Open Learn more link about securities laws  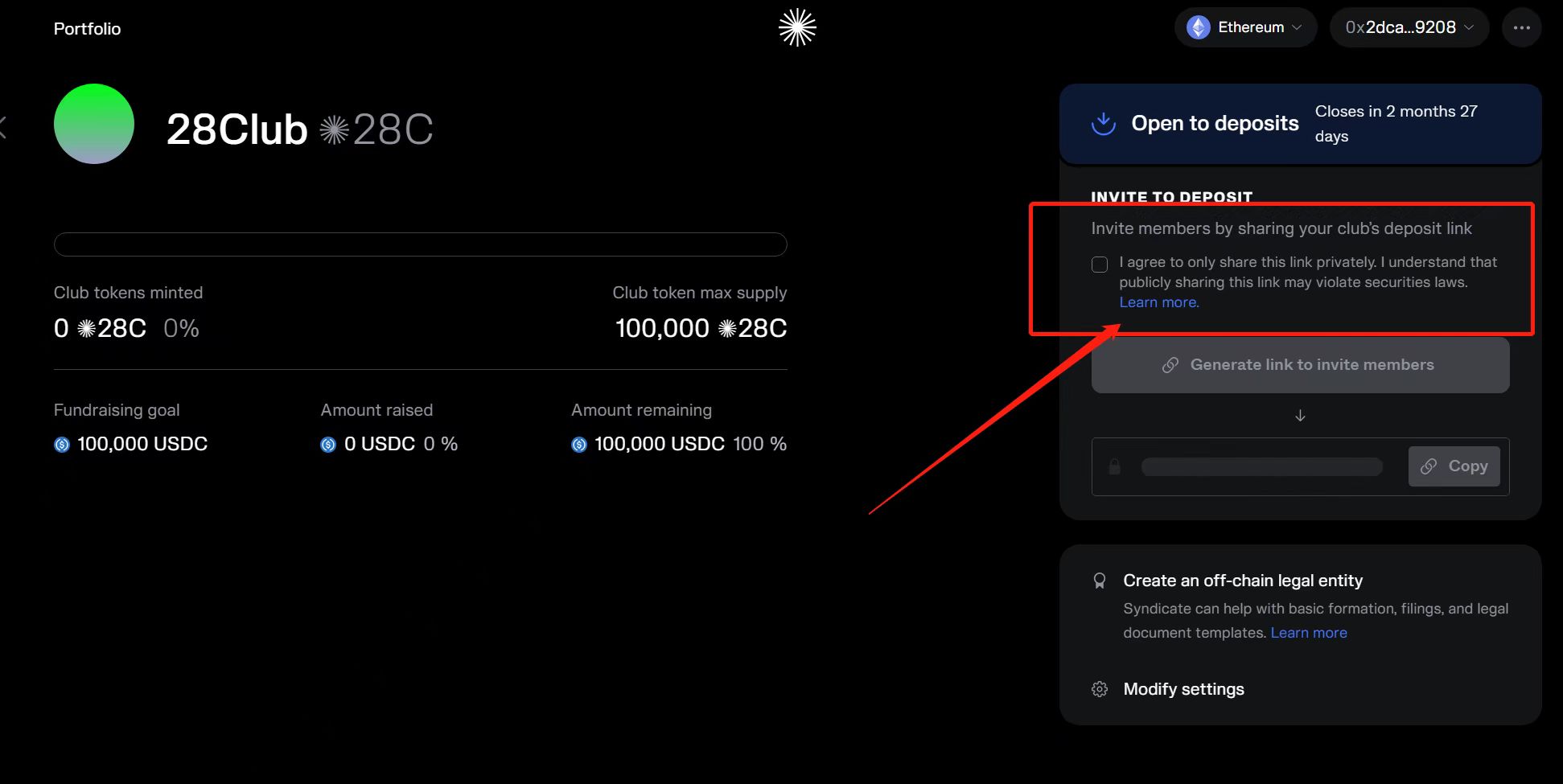click(1158, 302)
